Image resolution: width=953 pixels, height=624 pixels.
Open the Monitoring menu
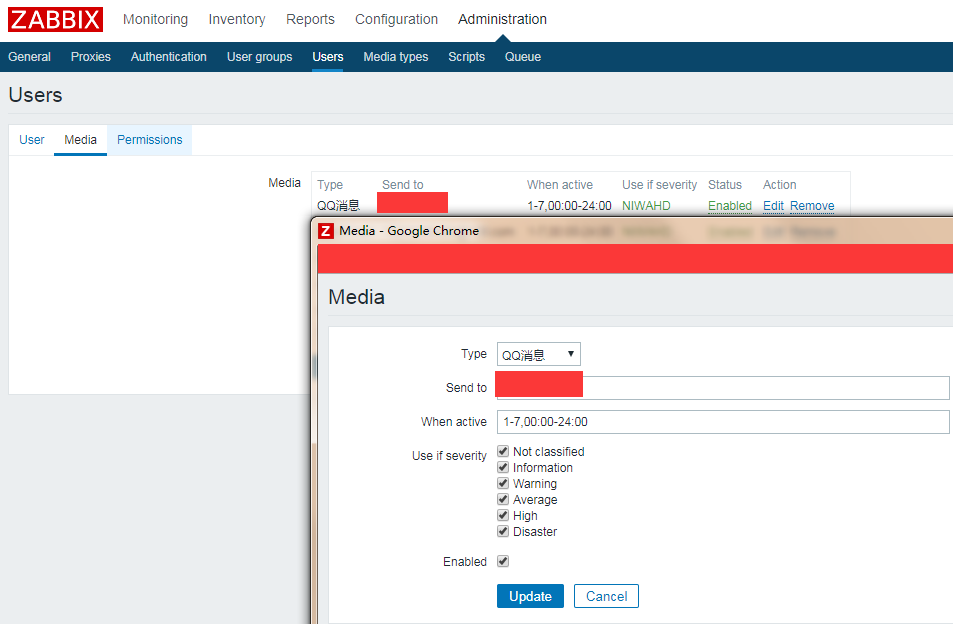click(156, 19)
